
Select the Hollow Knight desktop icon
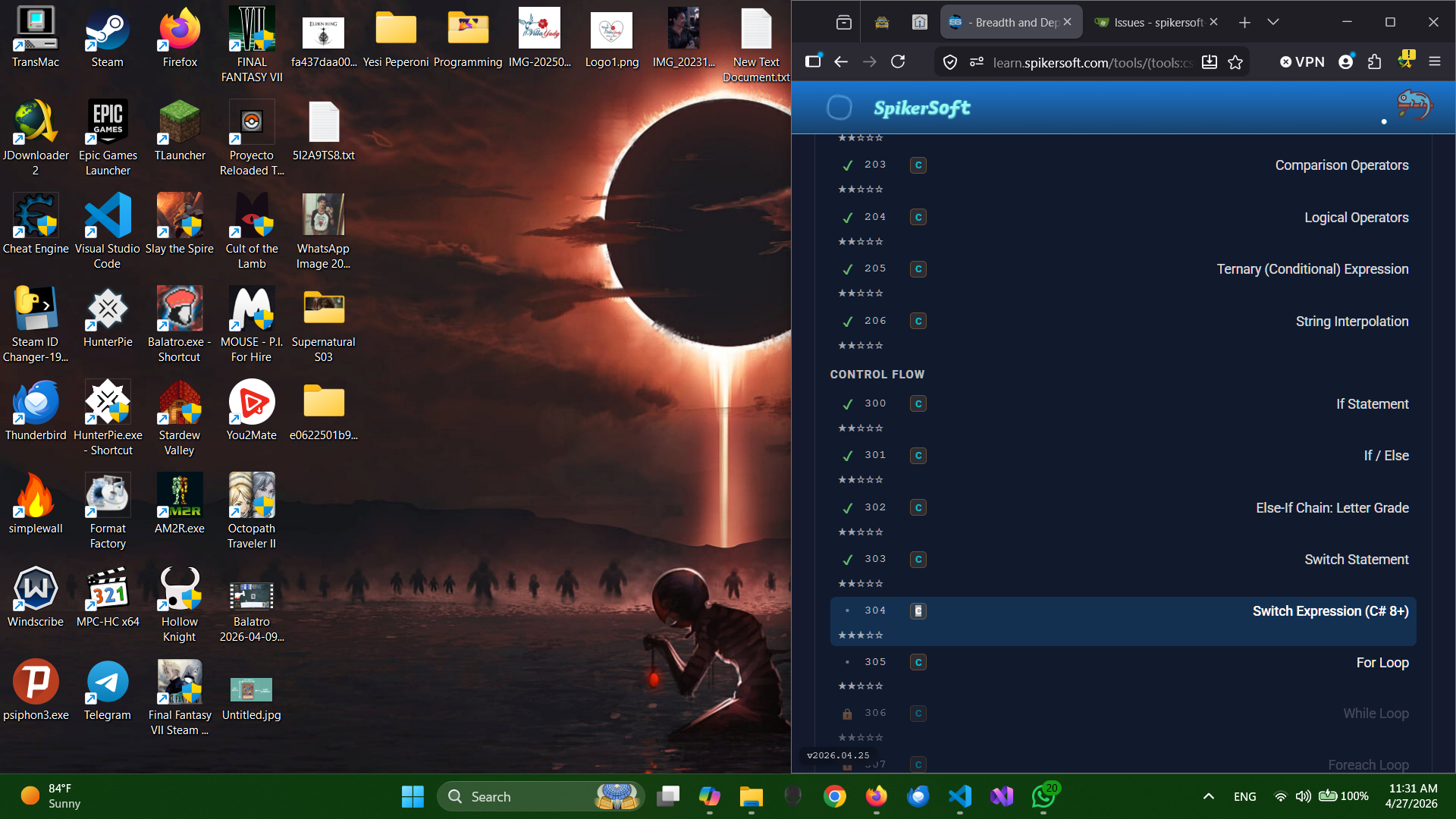point(180,604)
